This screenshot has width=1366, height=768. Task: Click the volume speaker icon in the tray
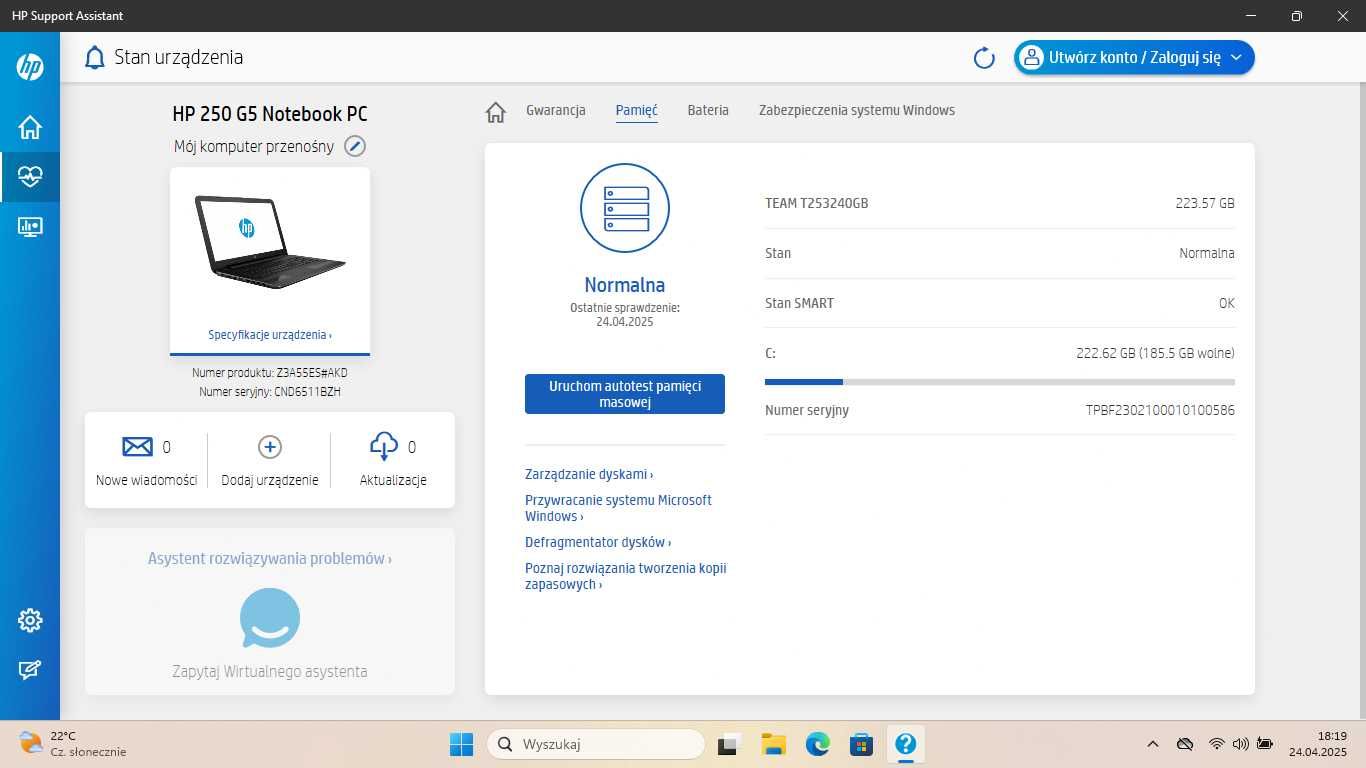coord(1241,744)
